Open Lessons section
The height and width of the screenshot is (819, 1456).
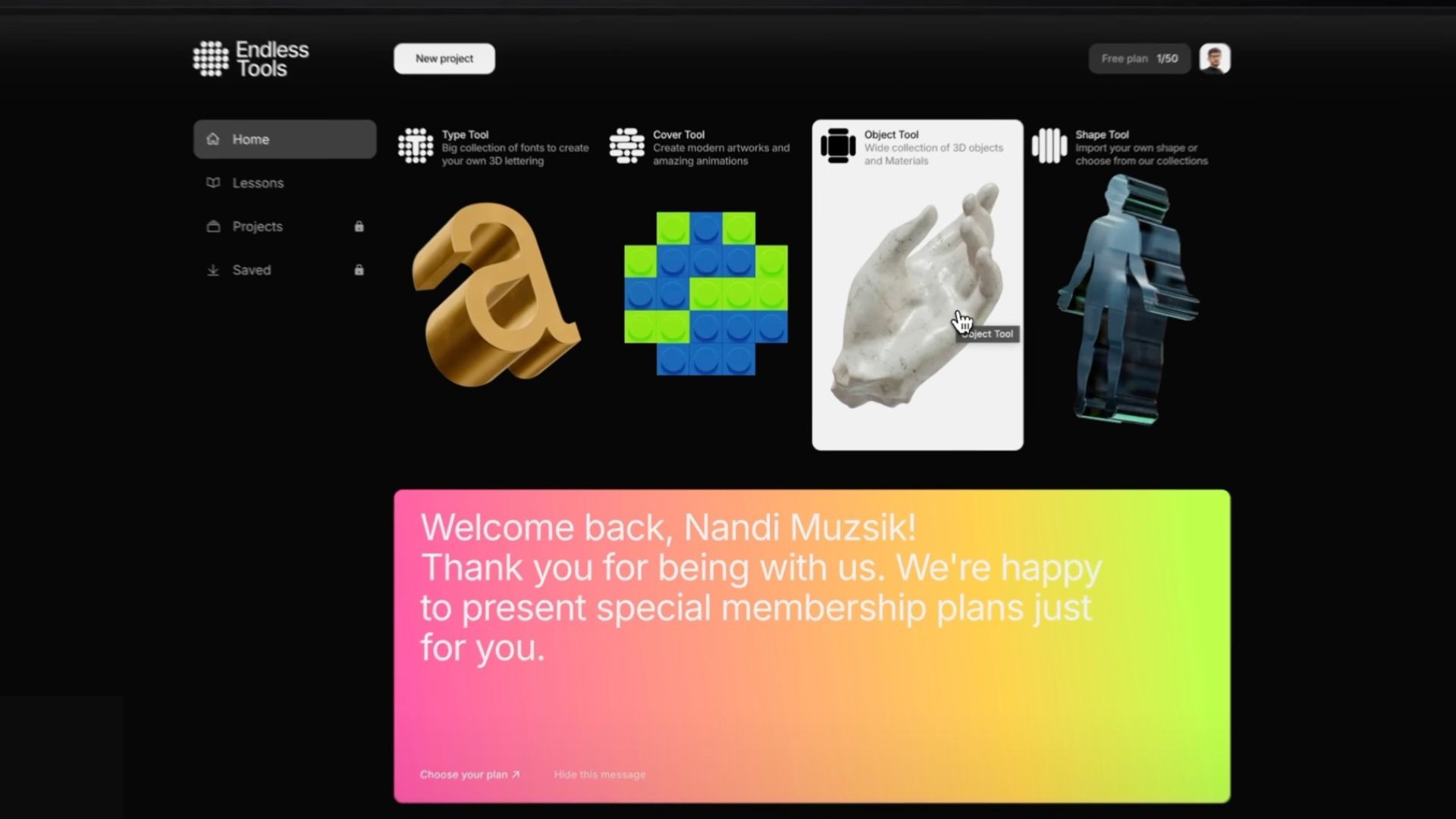258,182
